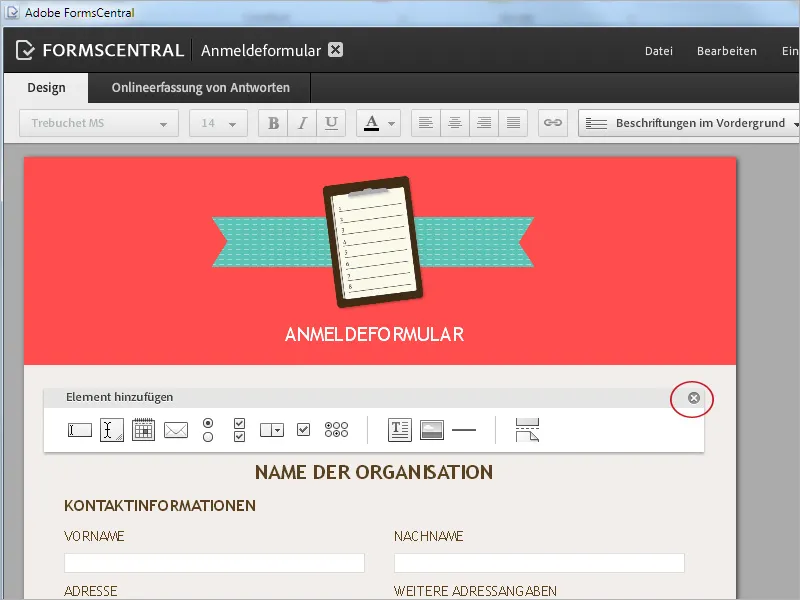Add a multi-line text field element
The width and height of the screenshot is (800, 600).
coord(111,430)
